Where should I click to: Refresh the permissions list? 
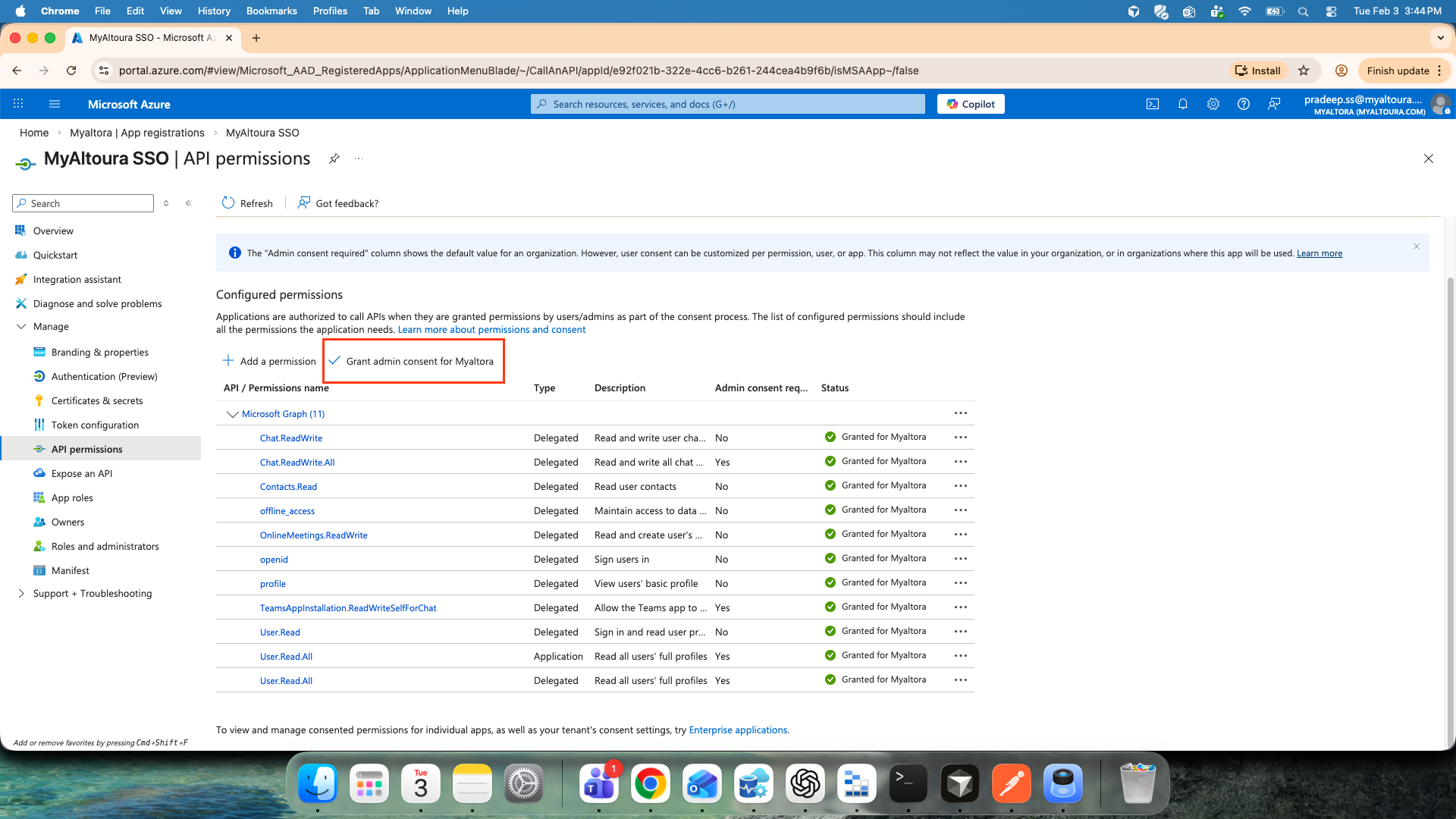(247, 203)
